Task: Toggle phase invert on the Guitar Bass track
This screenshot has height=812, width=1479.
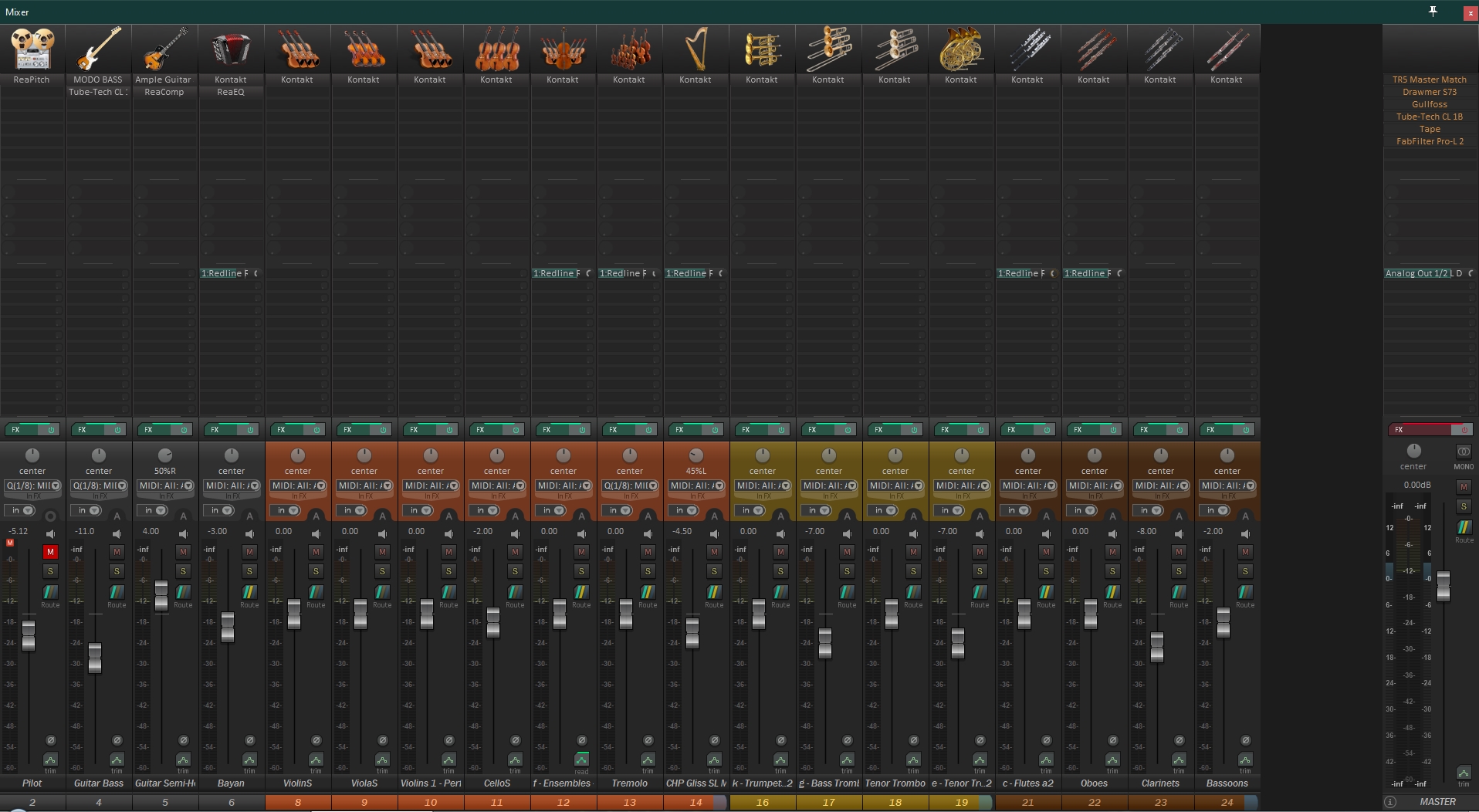Action: coord(117,740)
